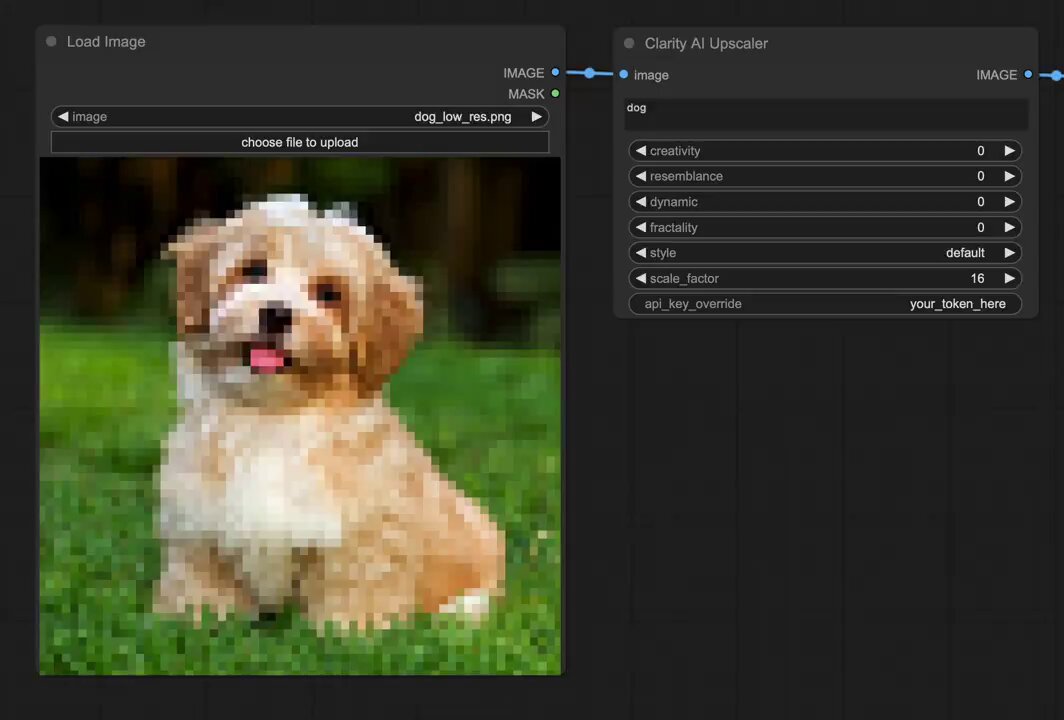
Task: Click the prompt text field containing dog
Action: [826, 114]
